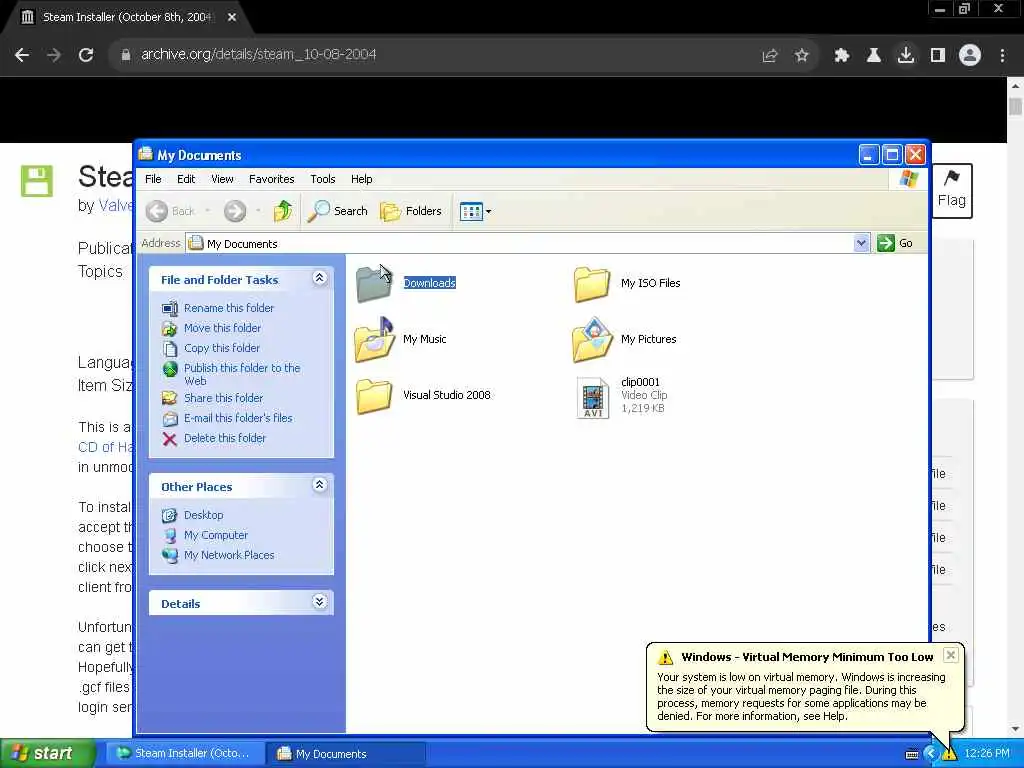
Task: Click the My Documents address field
Action: click(x=520, y=244)
